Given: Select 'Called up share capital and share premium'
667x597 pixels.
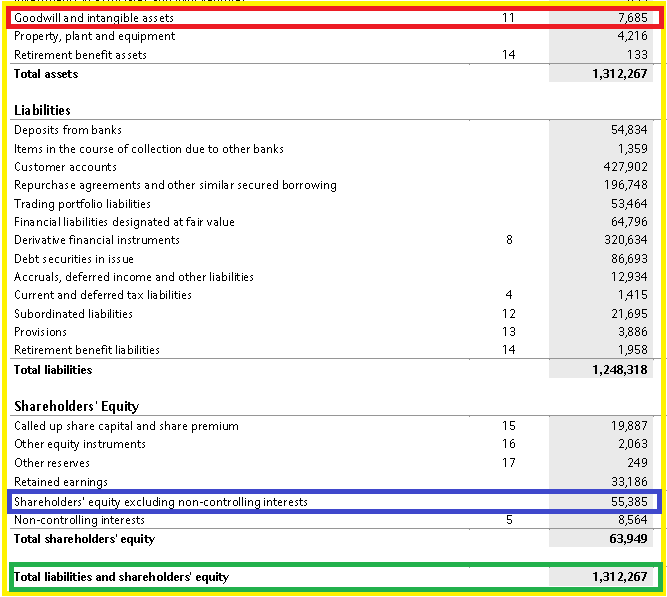Looking at the screenshot, I should tap(126, 426).
